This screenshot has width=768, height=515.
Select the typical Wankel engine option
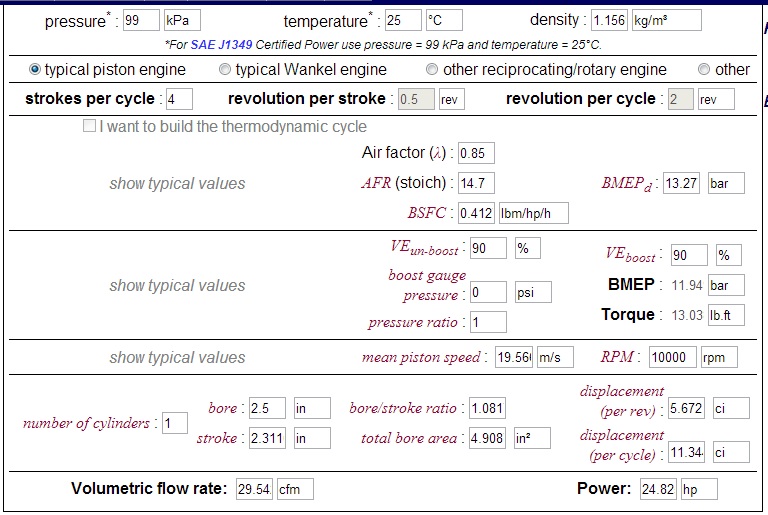[225, 70]
